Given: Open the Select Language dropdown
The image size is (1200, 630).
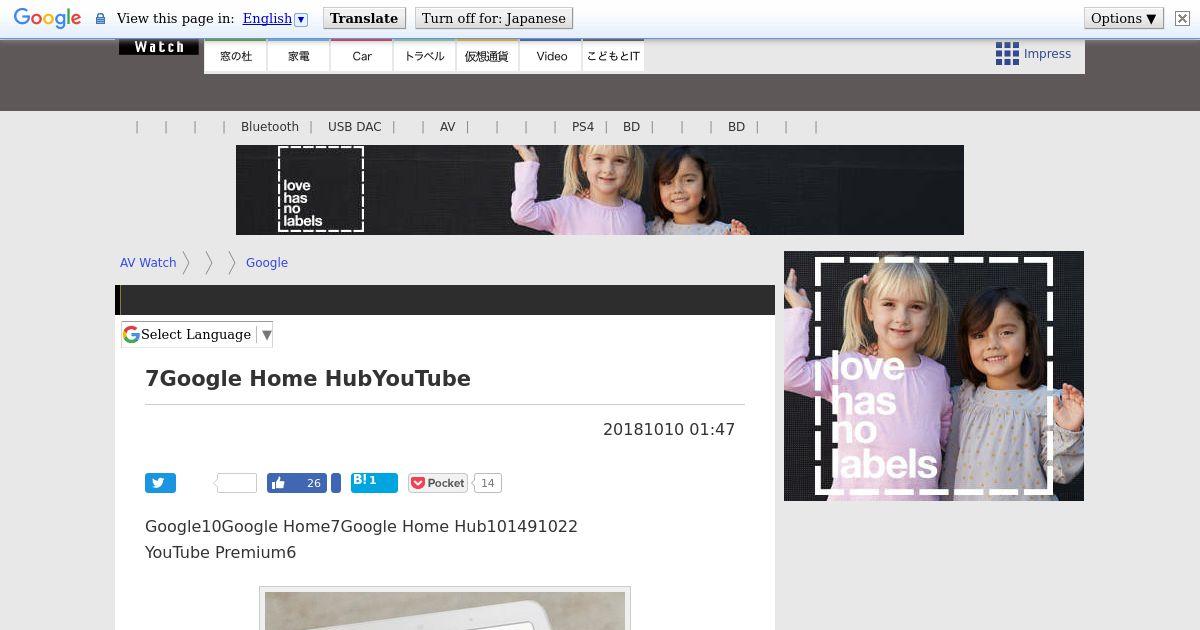Looking at the screenshot, I should coord(197,334).
